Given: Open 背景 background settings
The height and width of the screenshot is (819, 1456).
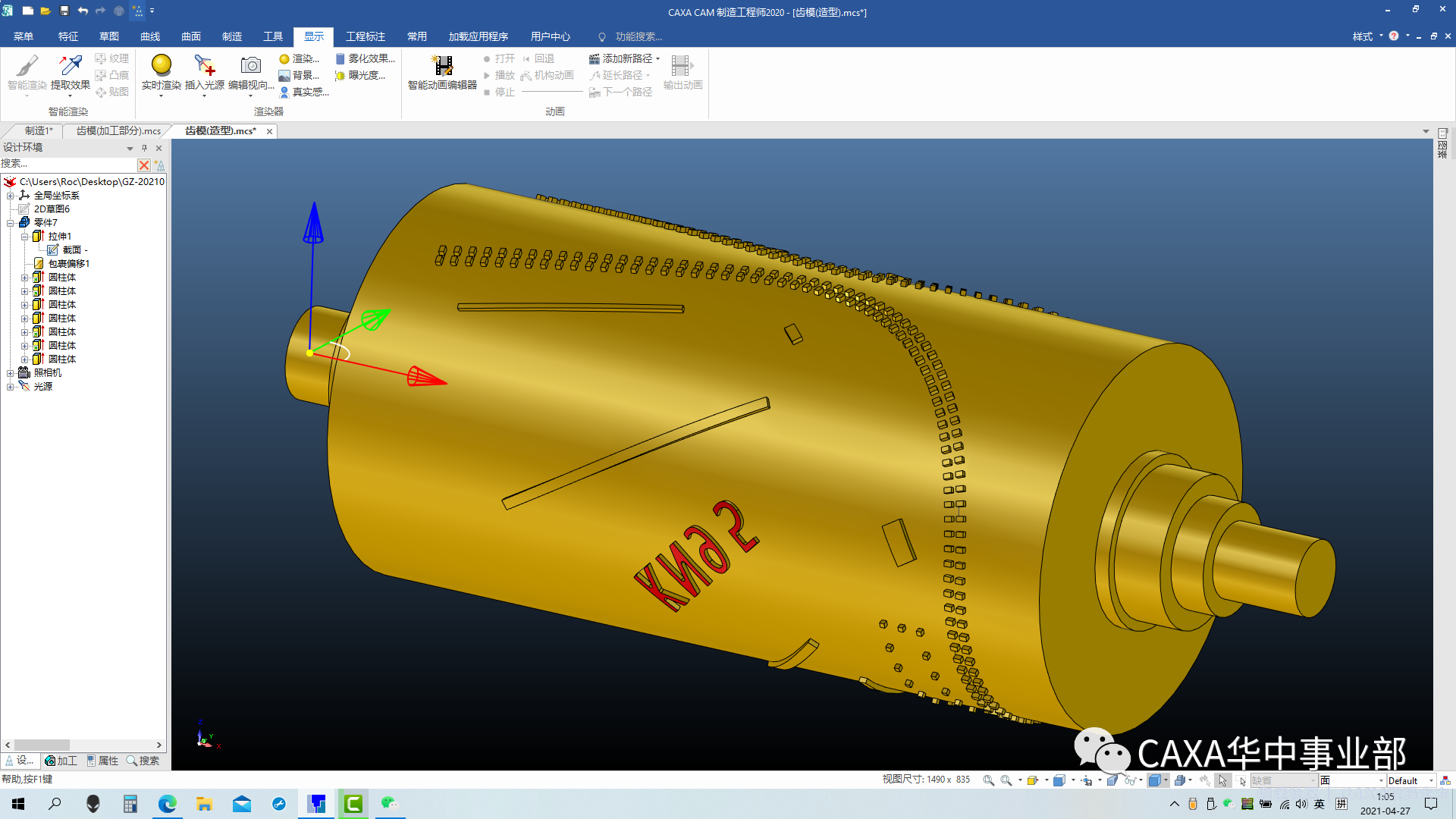Looking at the screenshot, I should (x=300, y=75).
